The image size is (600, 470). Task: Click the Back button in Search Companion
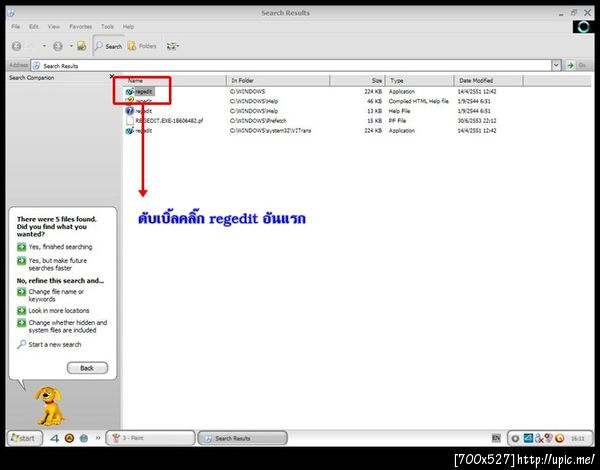pos(87,368)
